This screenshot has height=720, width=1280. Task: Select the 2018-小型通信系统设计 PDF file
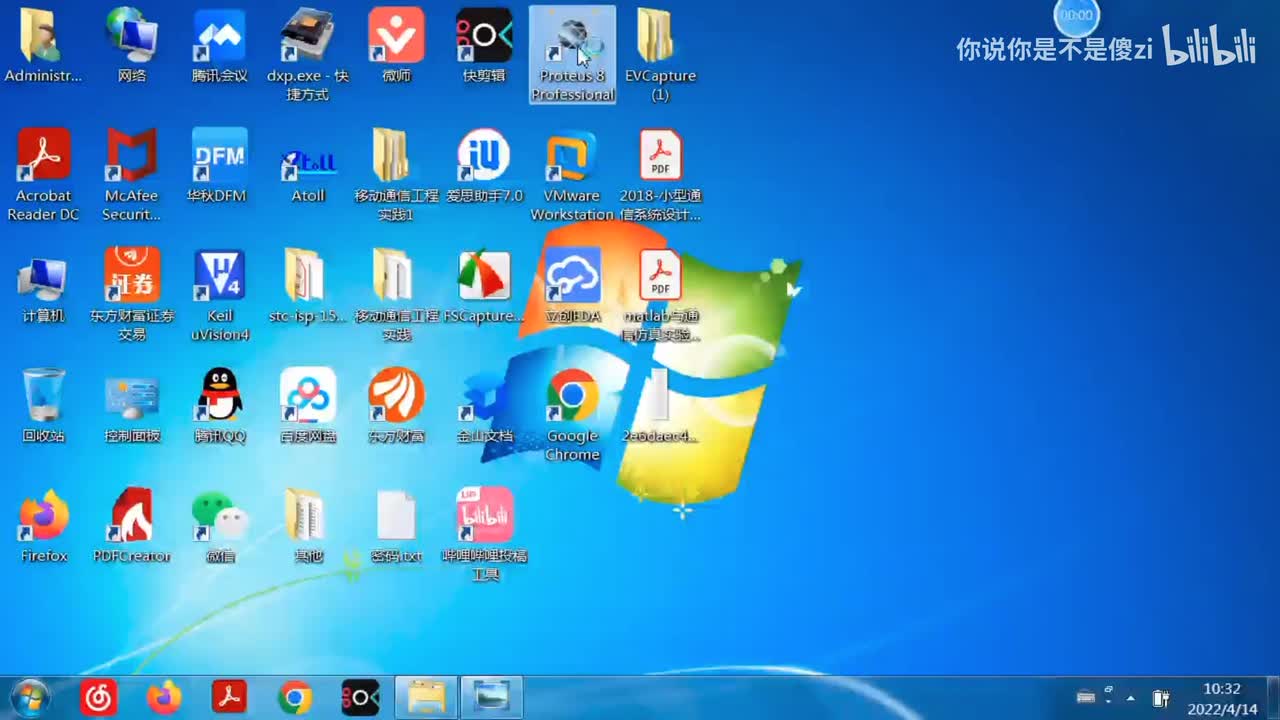click(660, 174)
